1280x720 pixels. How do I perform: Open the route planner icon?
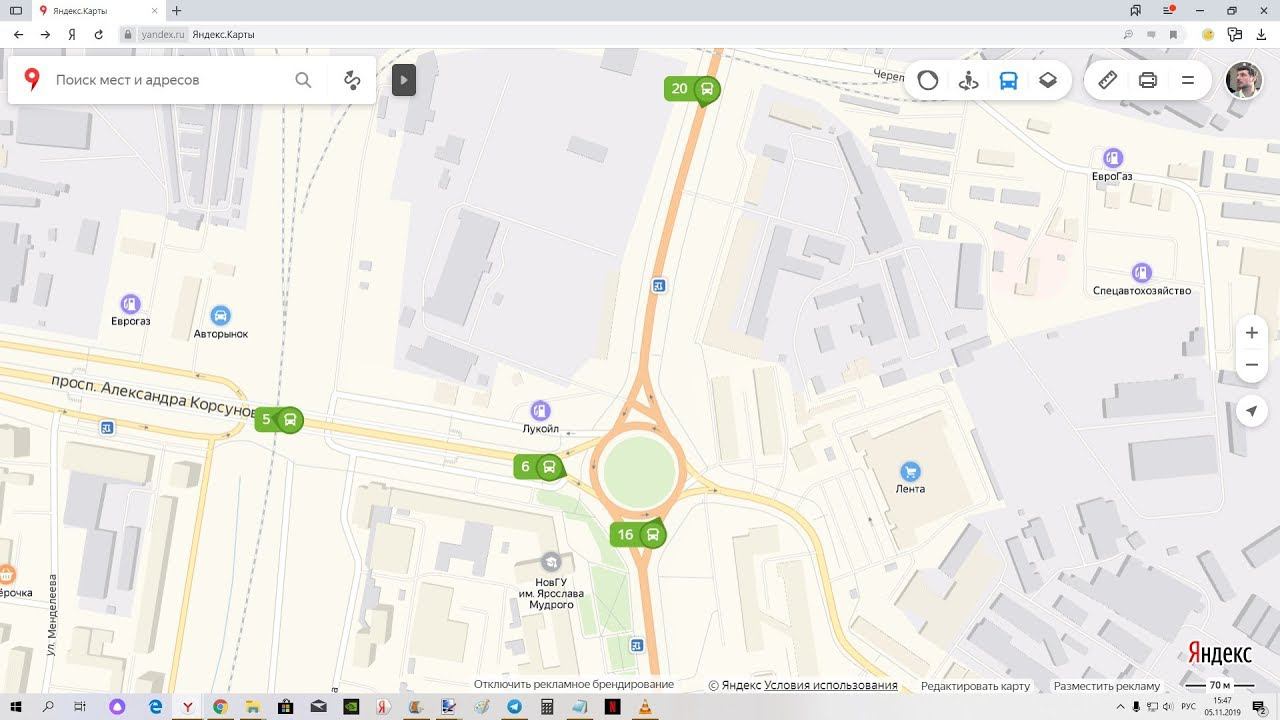(352, 80)
